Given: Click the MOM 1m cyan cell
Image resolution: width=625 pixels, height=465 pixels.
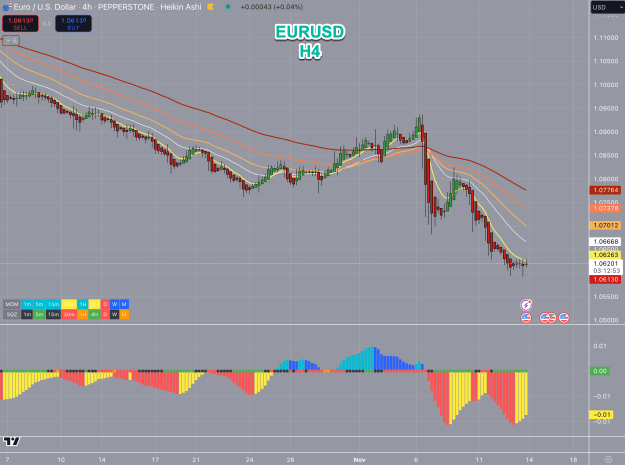Looking at the screenshot, I should pyautogui.click(x=27, y=304).
